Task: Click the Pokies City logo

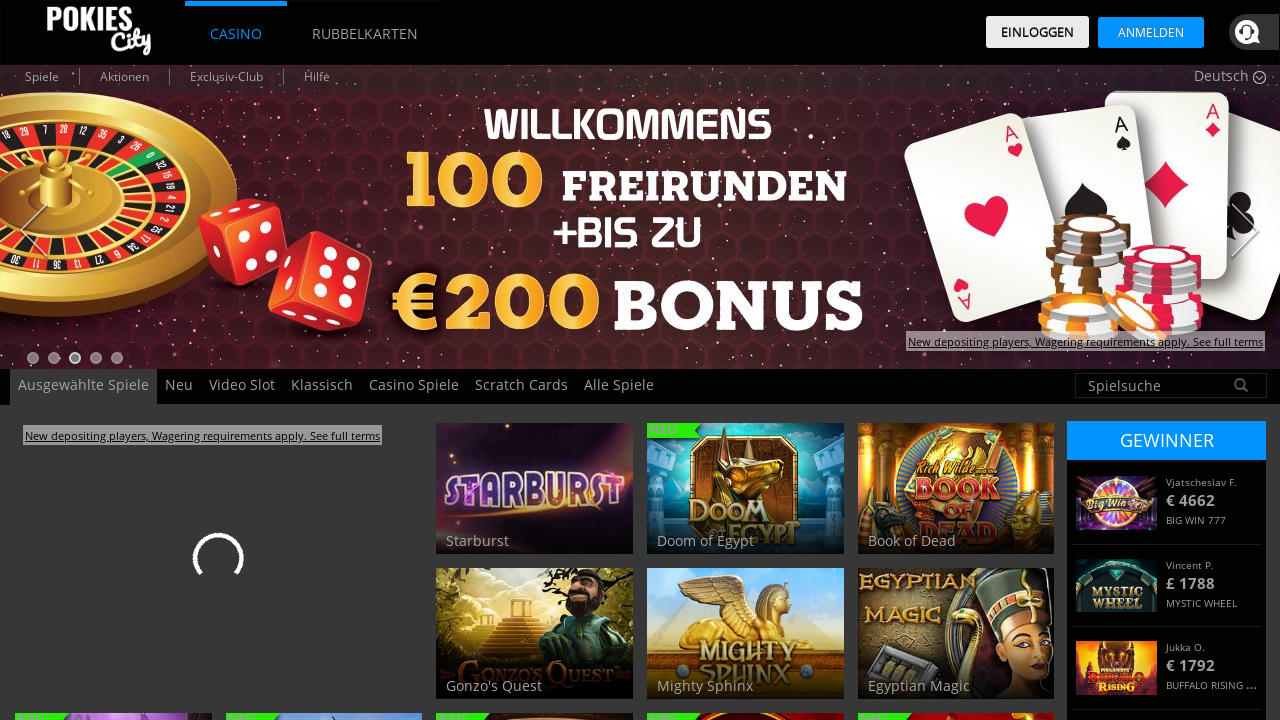Action: [x=99, y=30]
